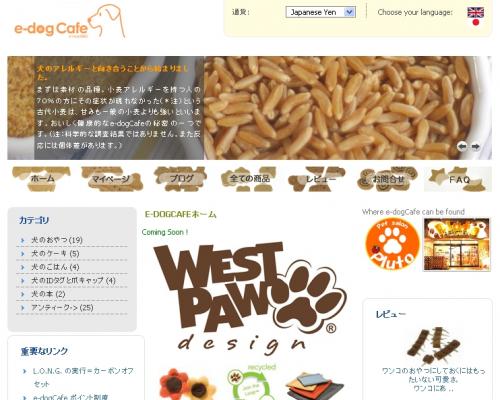This screenshot has width=500, height=400.
Task: Open the ホーム navigation tab
Action: pos(41,179)
